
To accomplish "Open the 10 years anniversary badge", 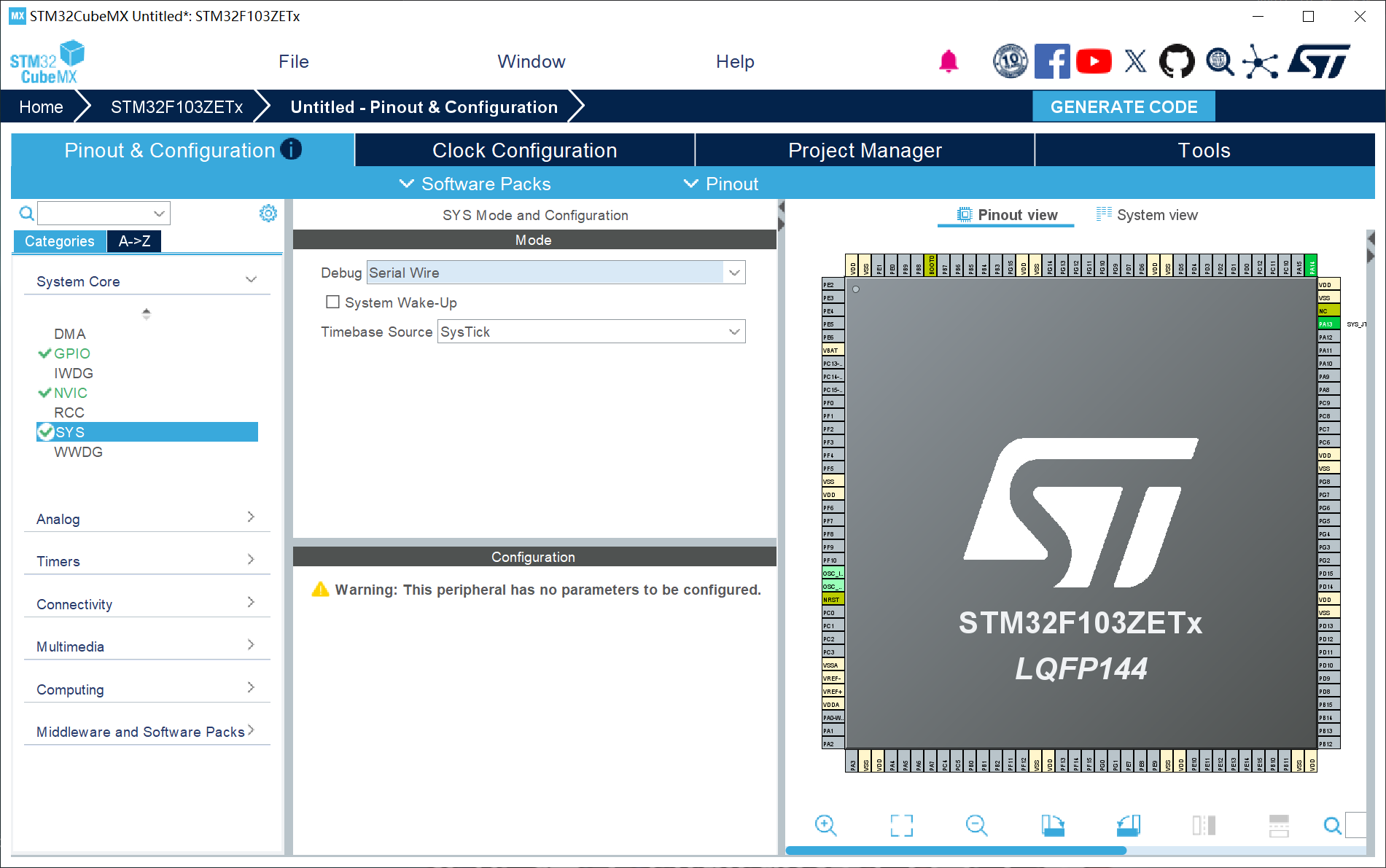I will click(1011, 61).
